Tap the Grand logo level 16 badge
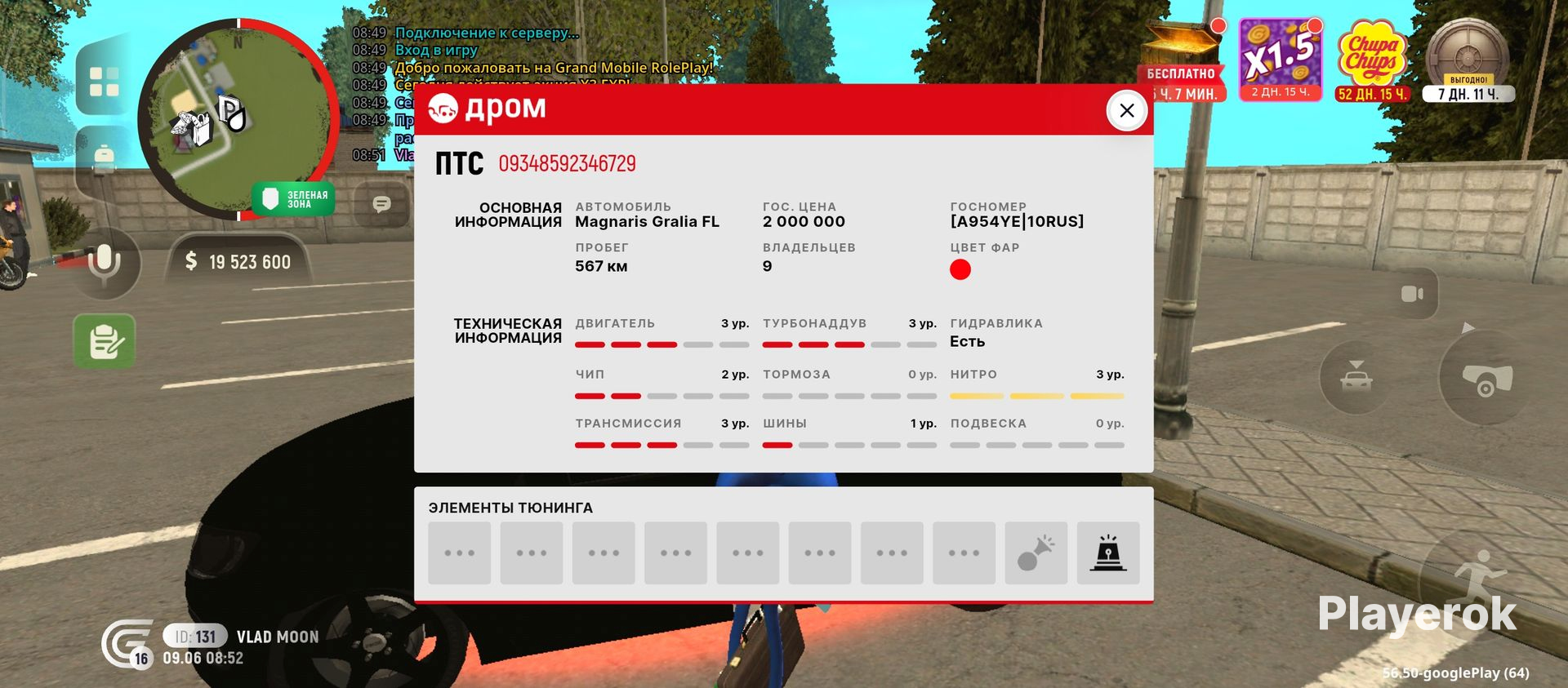 pyautogui.click(x=128, y=644)
